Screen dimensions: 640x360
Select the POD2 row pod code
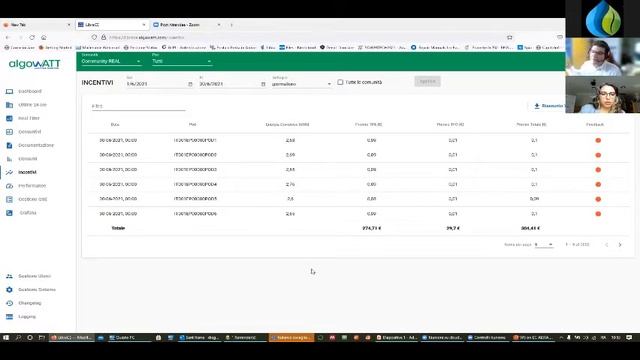click(x=195, y=155)
